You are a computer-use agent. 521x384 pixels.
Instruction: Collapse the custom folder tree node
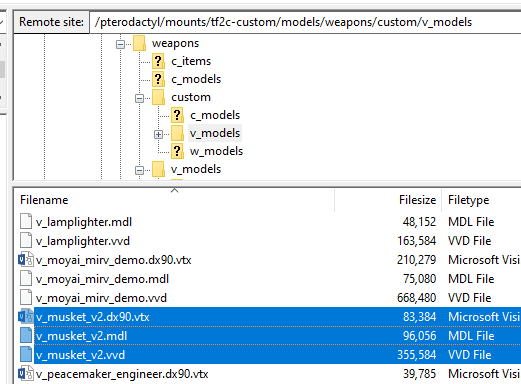click(x=139, y=98)
